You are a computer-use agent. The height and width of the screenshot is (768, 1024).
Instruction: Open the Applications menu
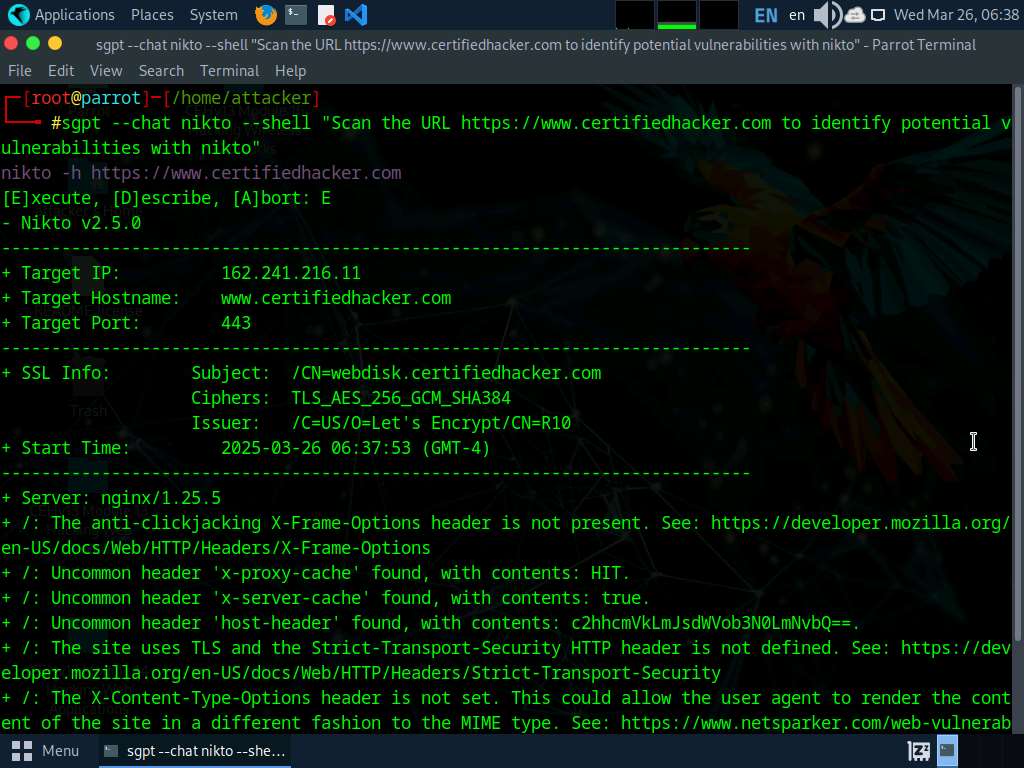click(60, 15)
